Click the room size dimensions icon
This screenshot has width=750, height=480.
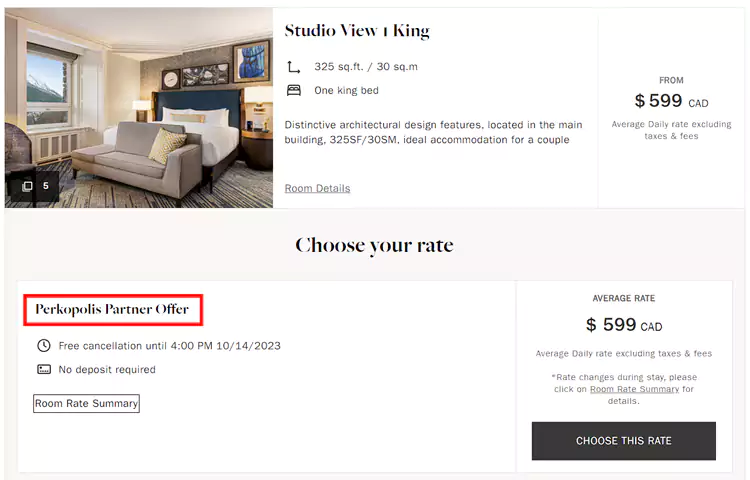294,67
